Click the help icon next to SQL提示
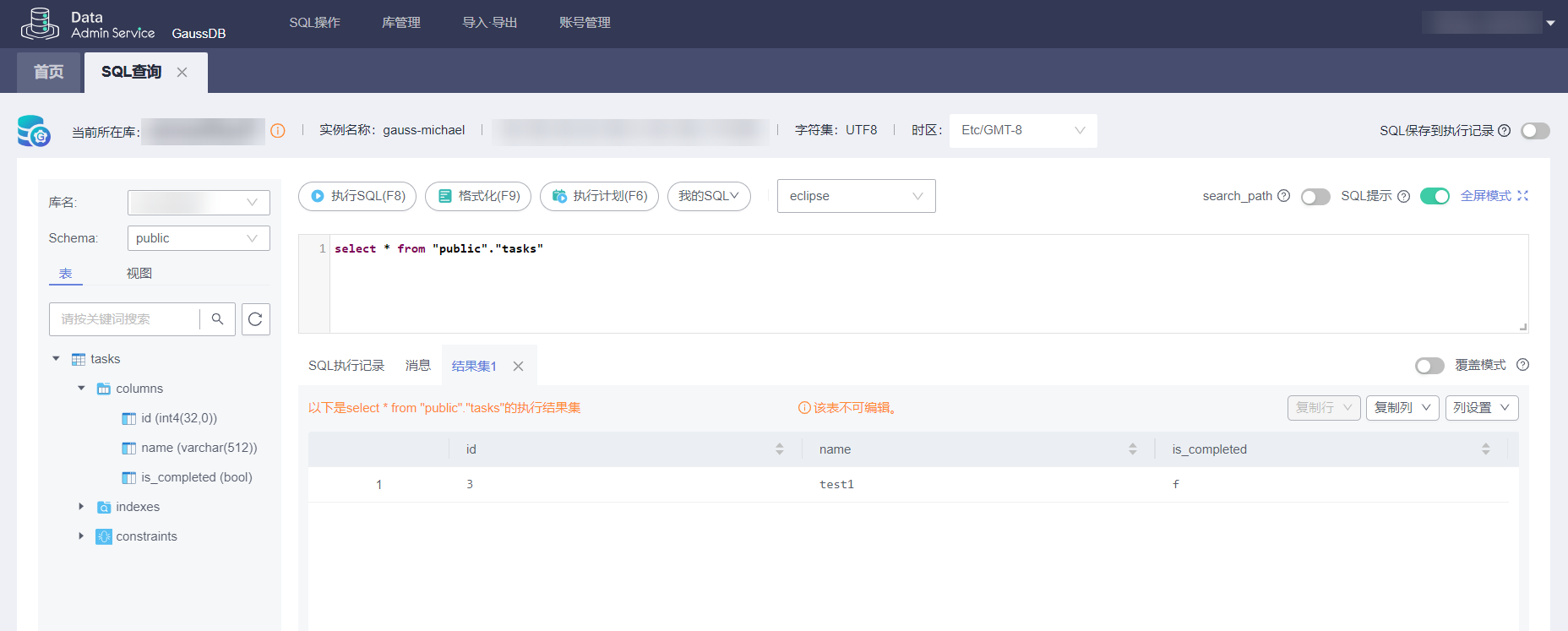This screenshot has height=631, width=1568. click(x=1403, y=196)
